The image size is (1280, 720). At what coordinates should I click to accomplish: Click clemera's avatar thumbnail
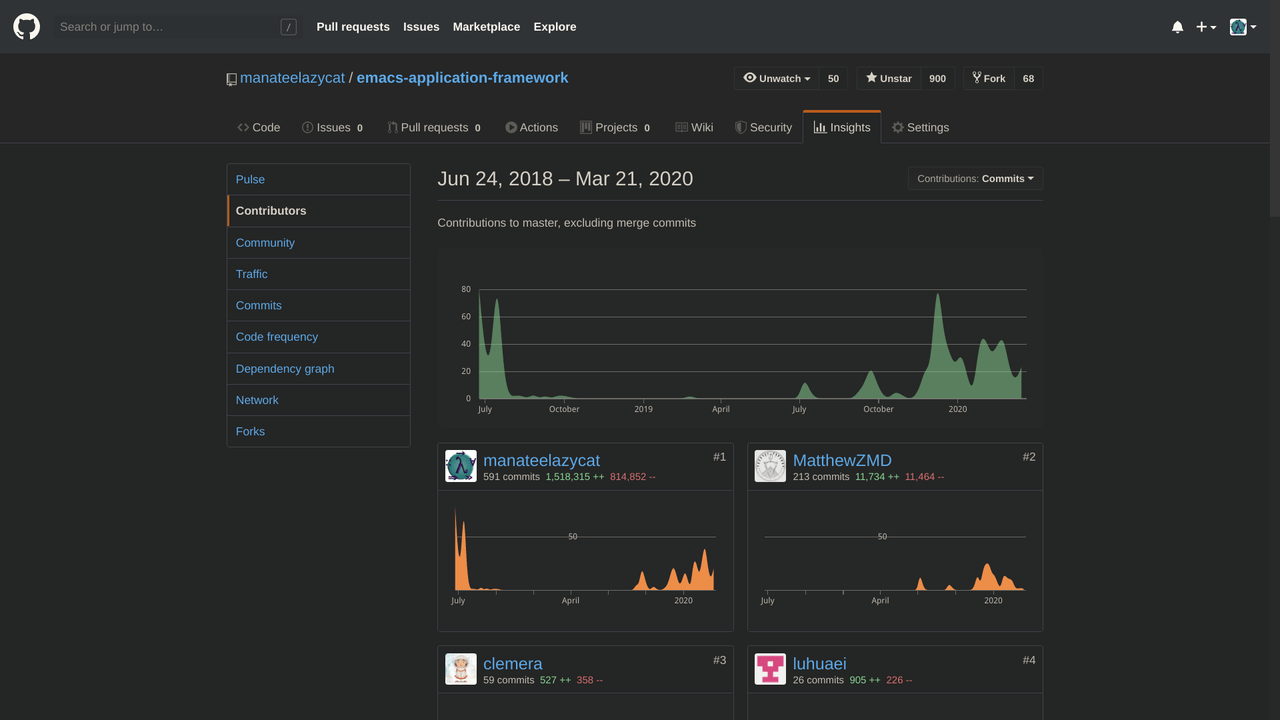tap(461, 669)
